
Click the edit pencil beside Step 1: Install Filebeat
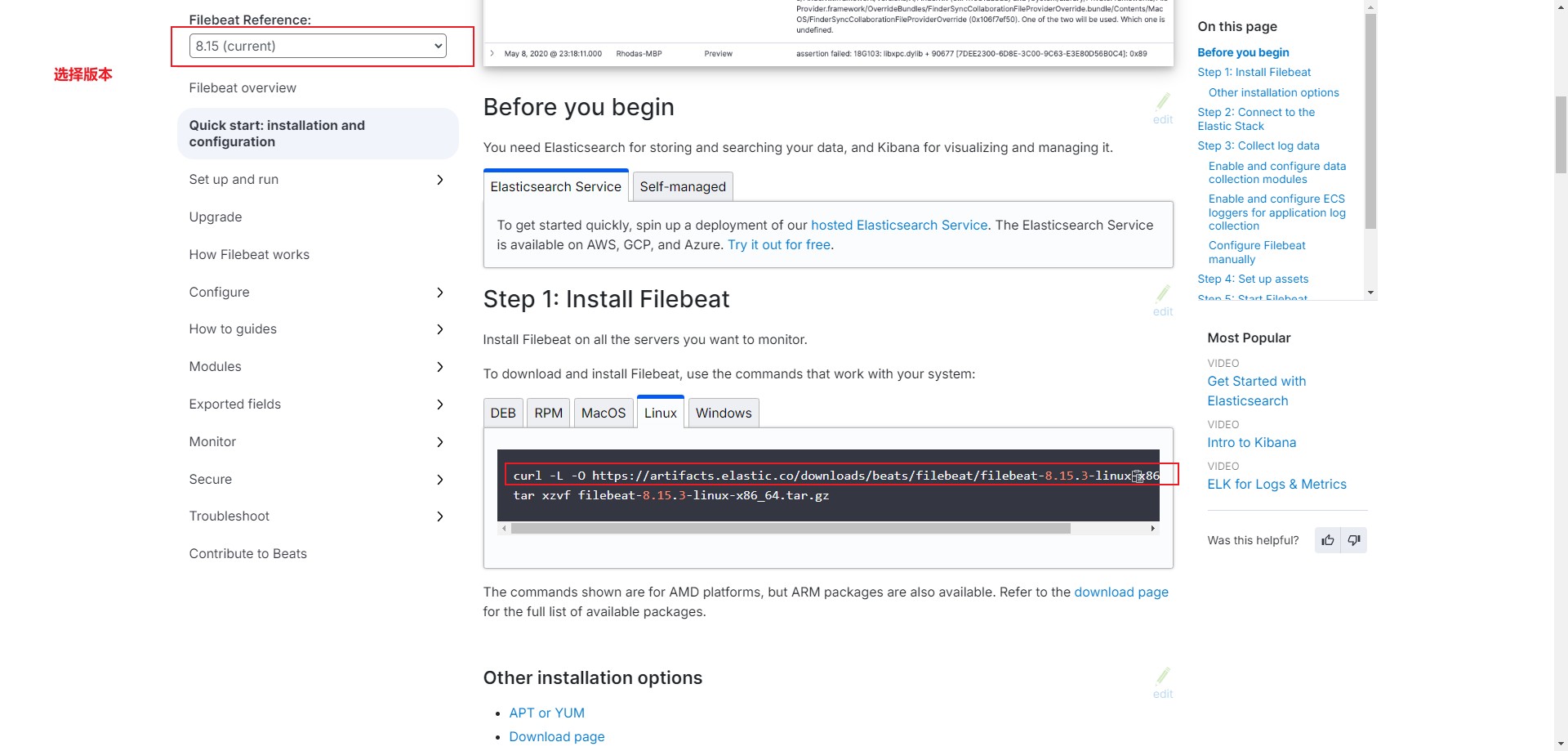1163,301
